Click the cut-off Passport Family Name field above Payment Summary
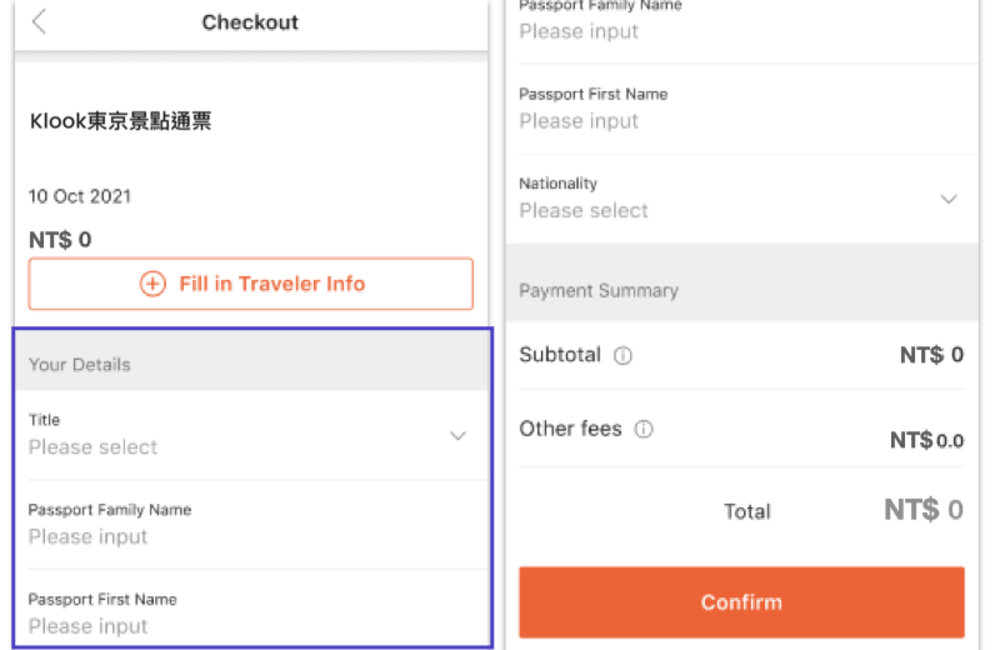This screenshot has width=1000, height=650. click(579, 31)
